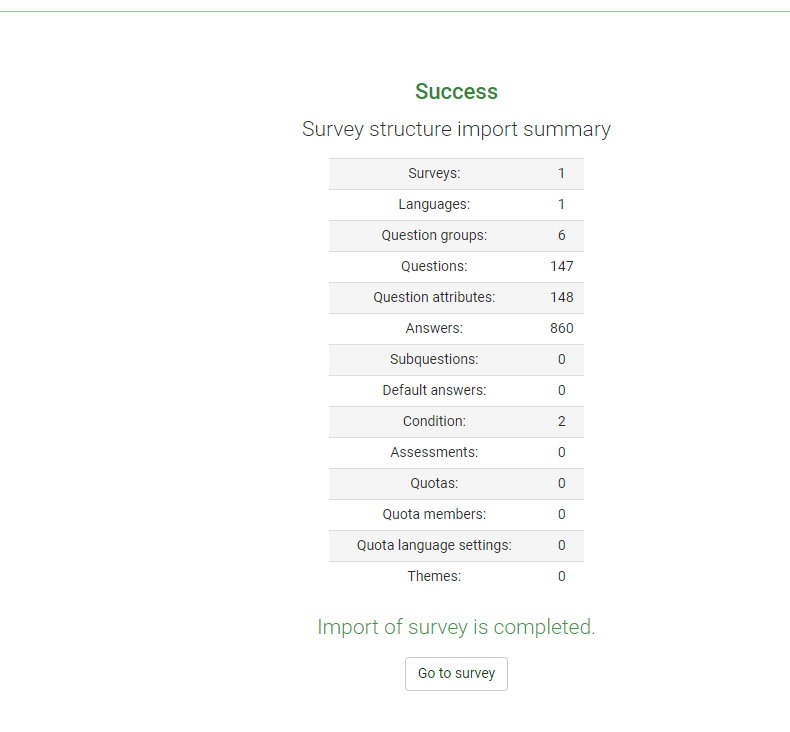Select the Languages row label
Screen dimensions: 790x732
point(434,204)
